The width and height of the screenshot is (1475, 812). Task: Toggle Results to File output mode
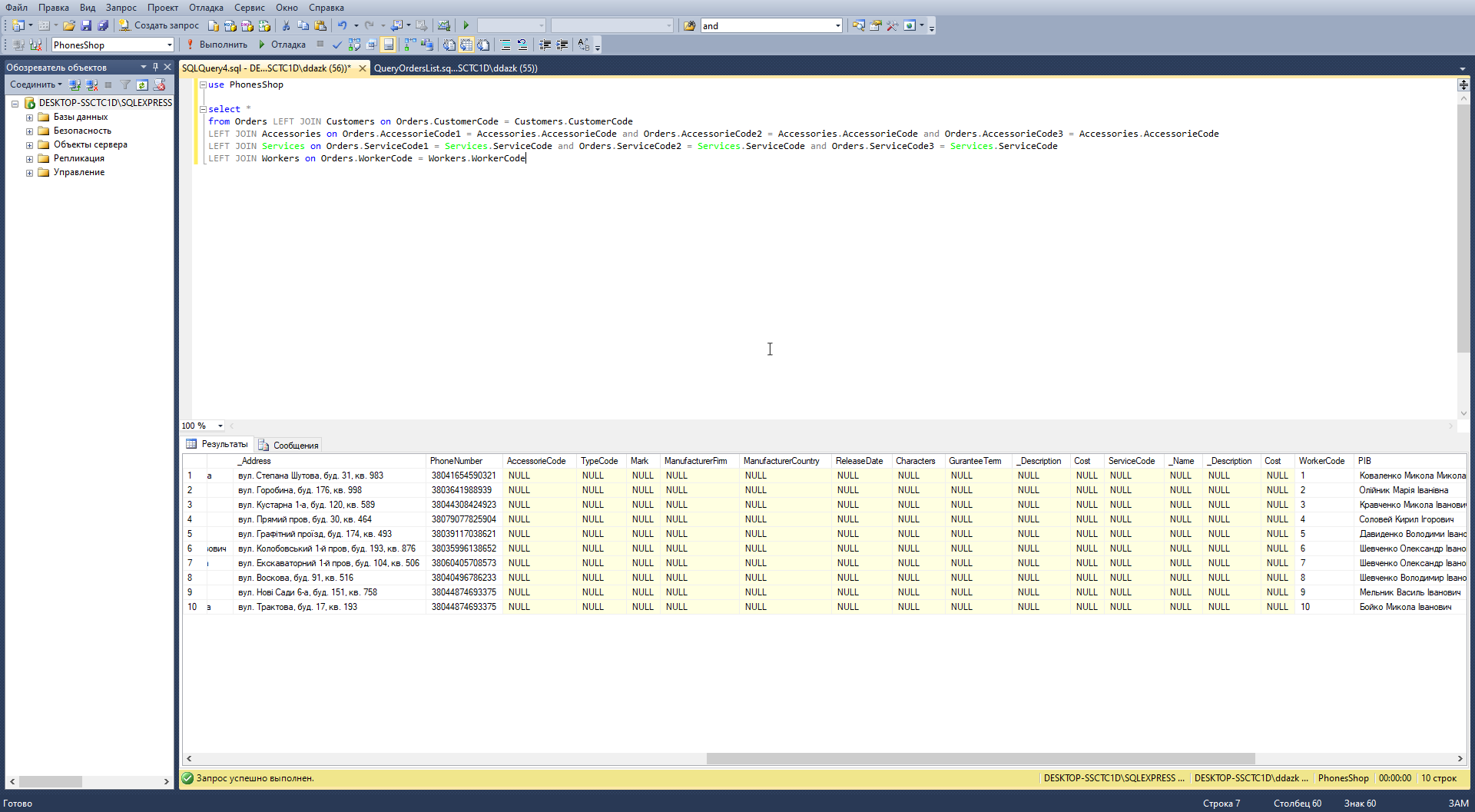click(483, 45)
